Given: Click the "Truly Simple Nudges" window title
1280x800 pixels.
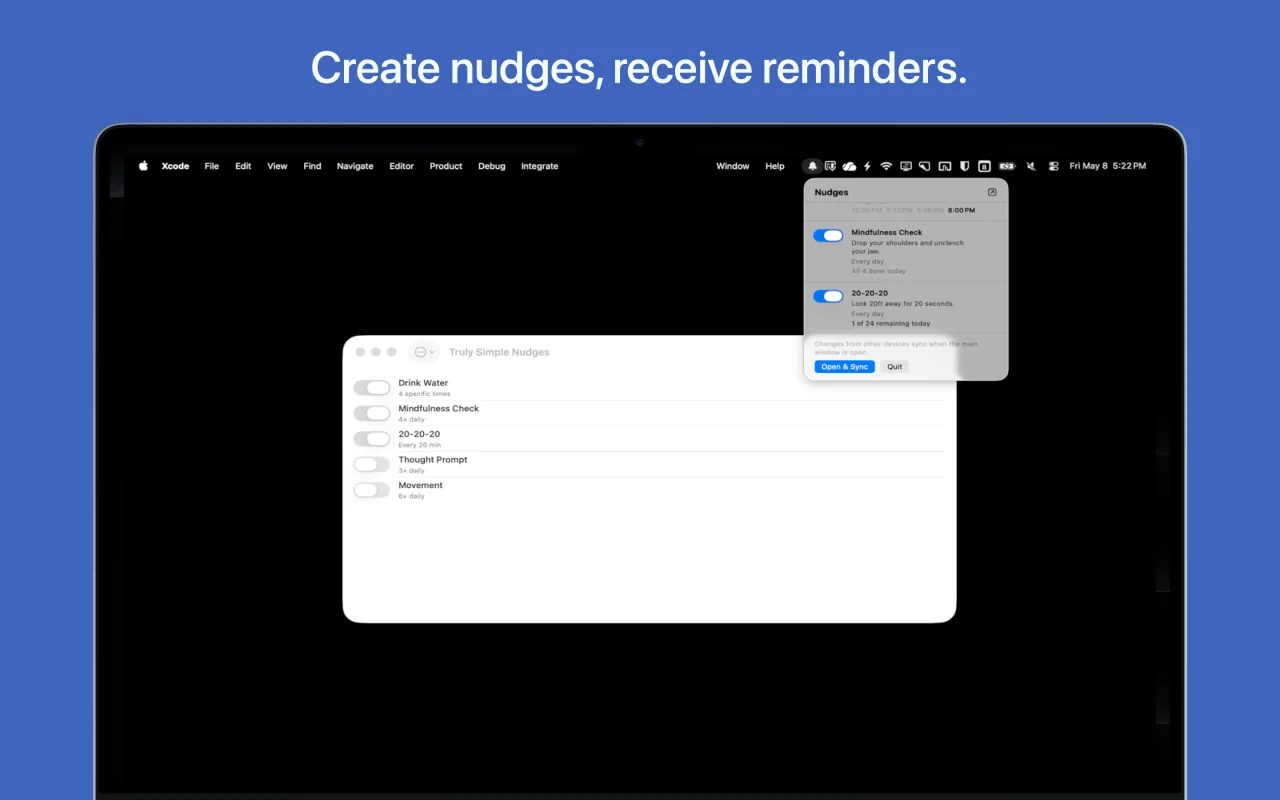Looking at the screenshot, I should click(x=499, y=352).
